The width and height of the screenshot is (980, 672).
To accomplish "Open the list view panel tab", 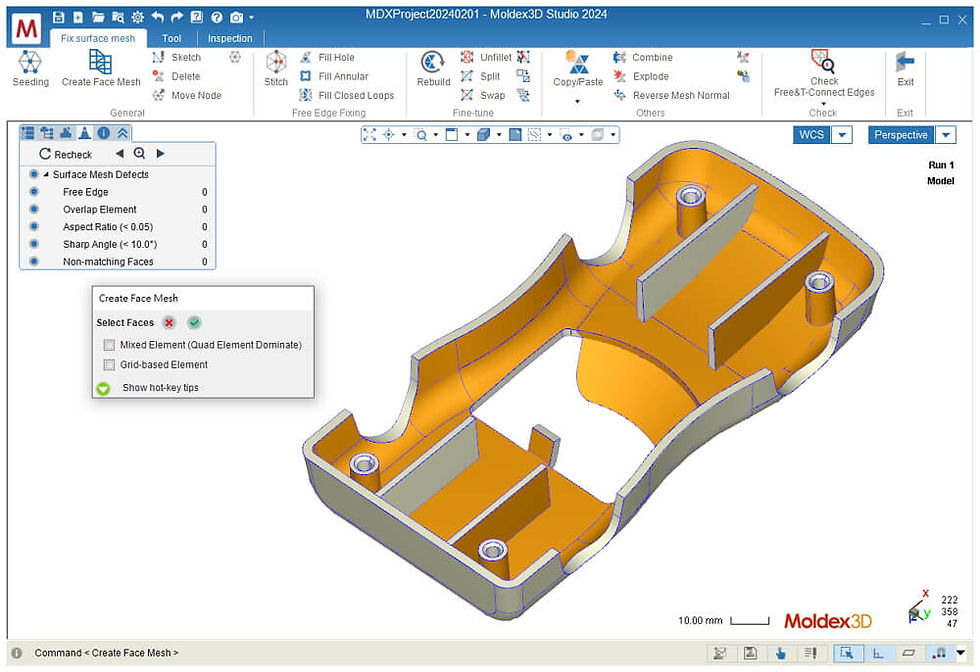I will coord(28,133).
